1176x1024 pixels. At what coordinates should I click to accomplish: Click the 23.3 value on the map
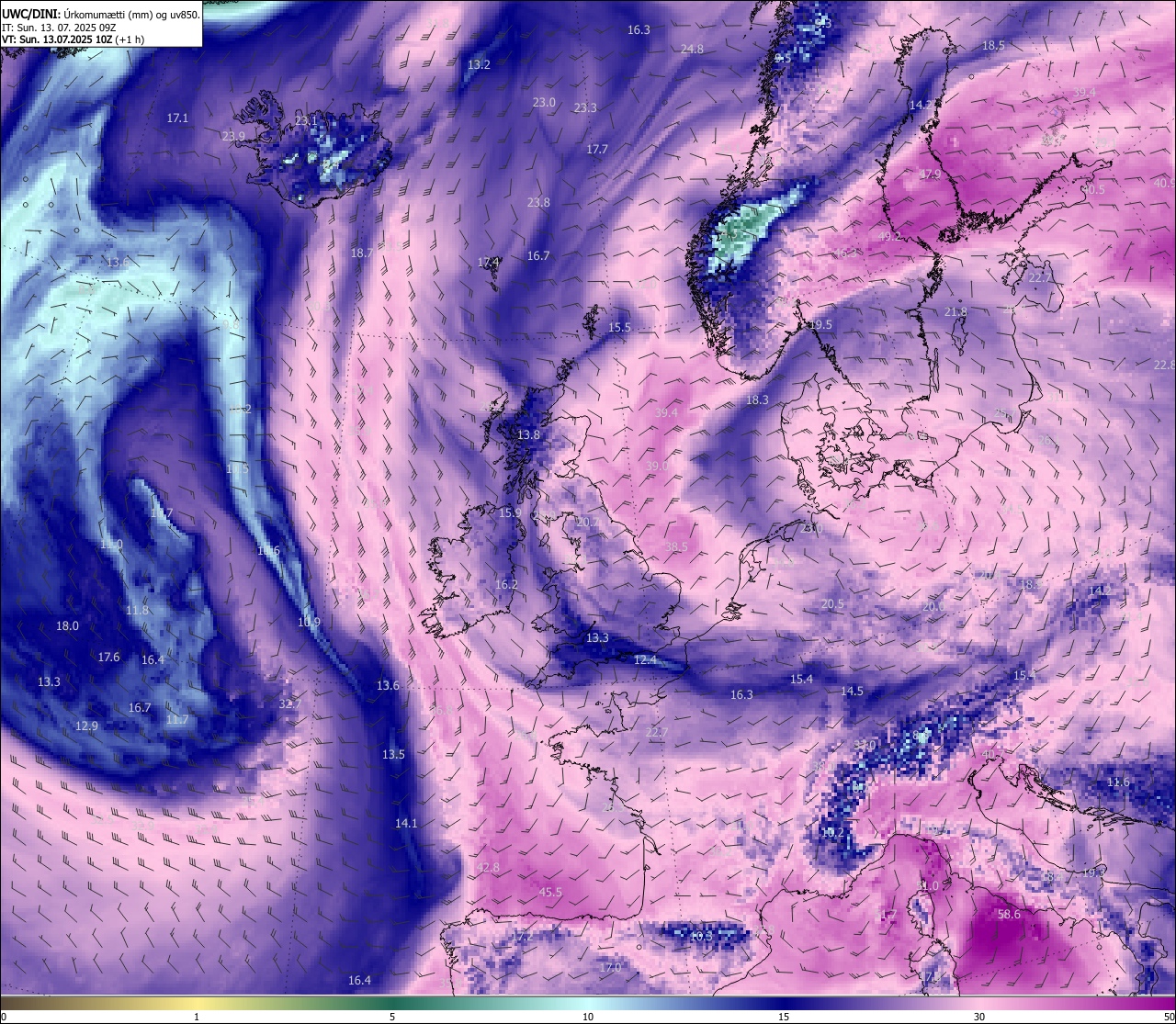click(585, 107)
